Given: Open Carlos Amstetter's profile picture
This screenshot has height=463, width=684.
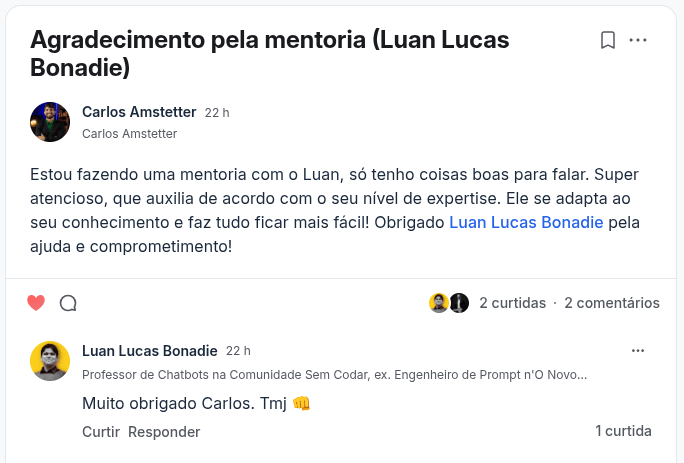Looking at the screenshot, I should pos(50,122).
